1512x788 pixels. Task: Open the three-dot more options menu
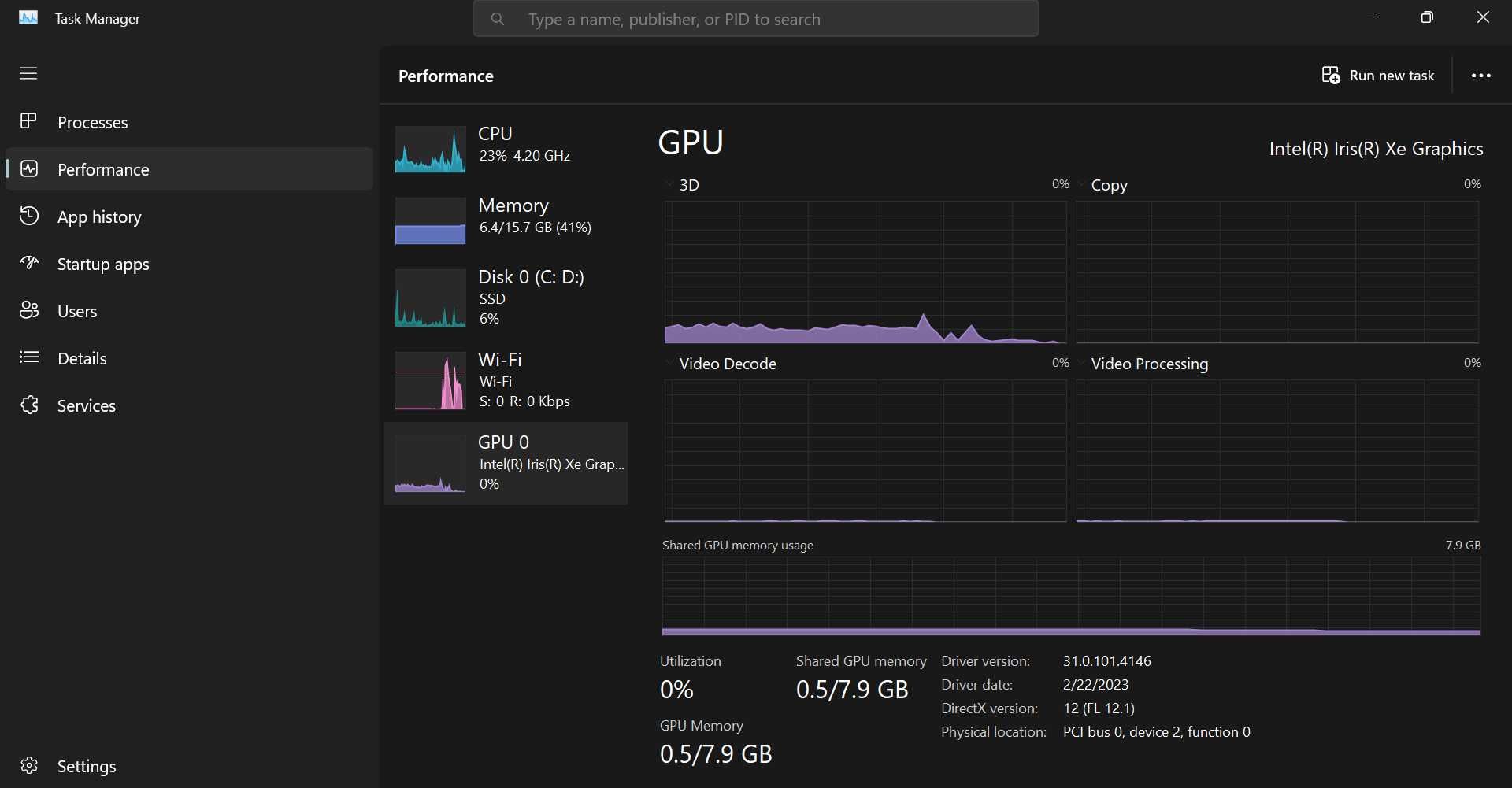[x=1481, y=76]
